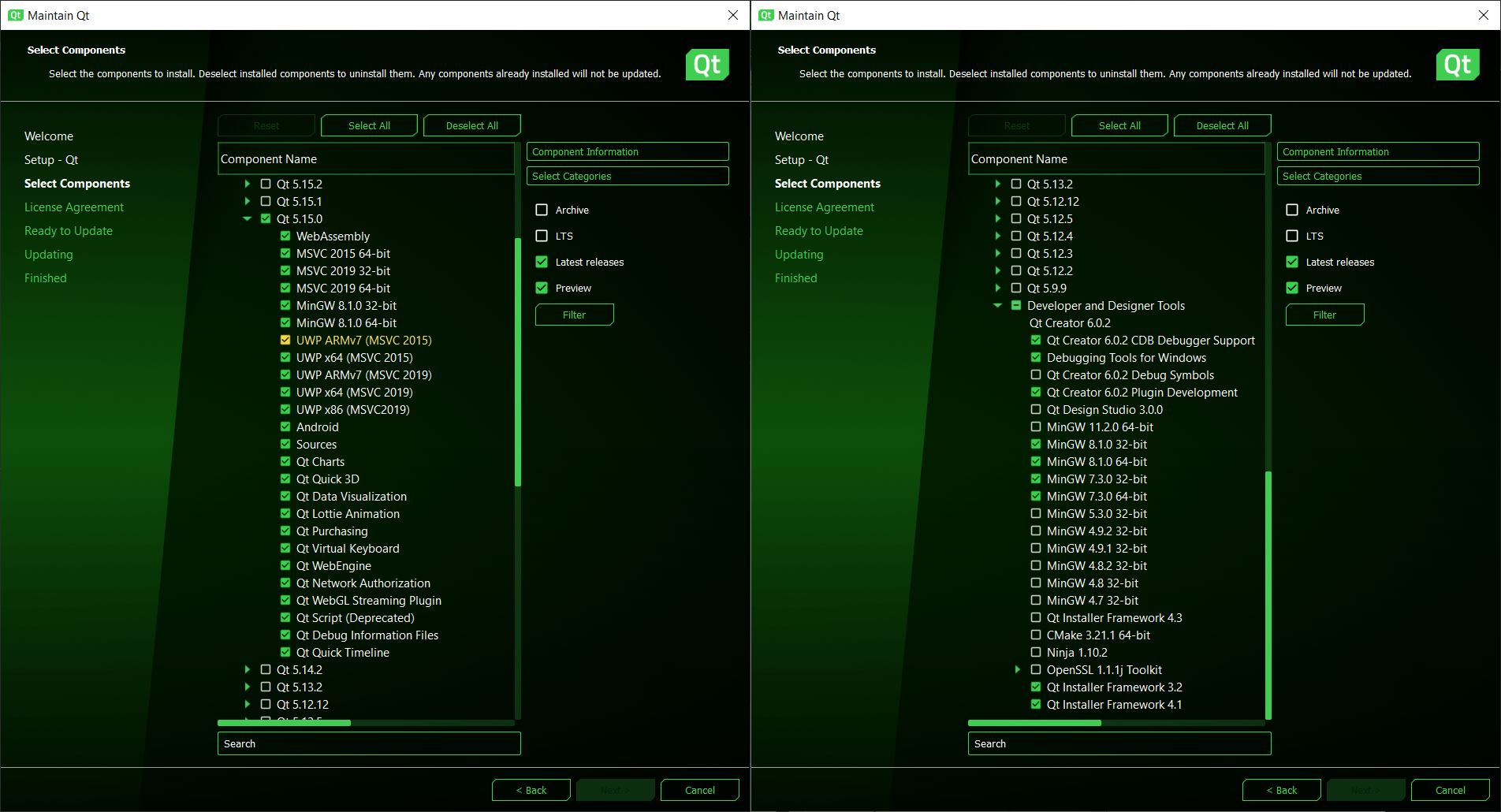Viewport: 1501px width, 812px height.
Task: Click the left component list vertical scrollbar
Action: click(518, 363)
